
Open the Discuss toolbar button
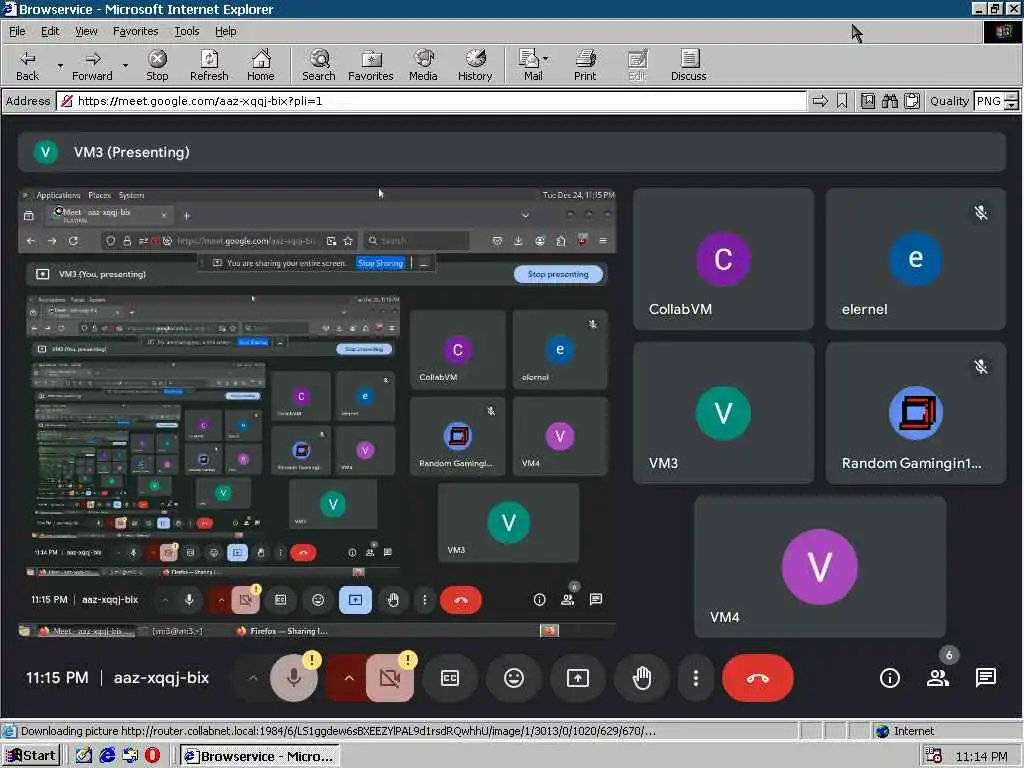coord(689,65)
